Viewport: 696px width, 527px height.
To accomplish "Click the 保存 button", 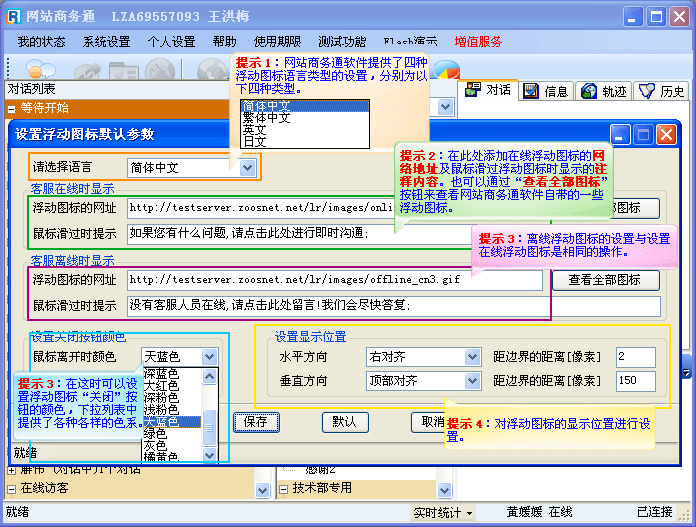I will pos(256,422).
